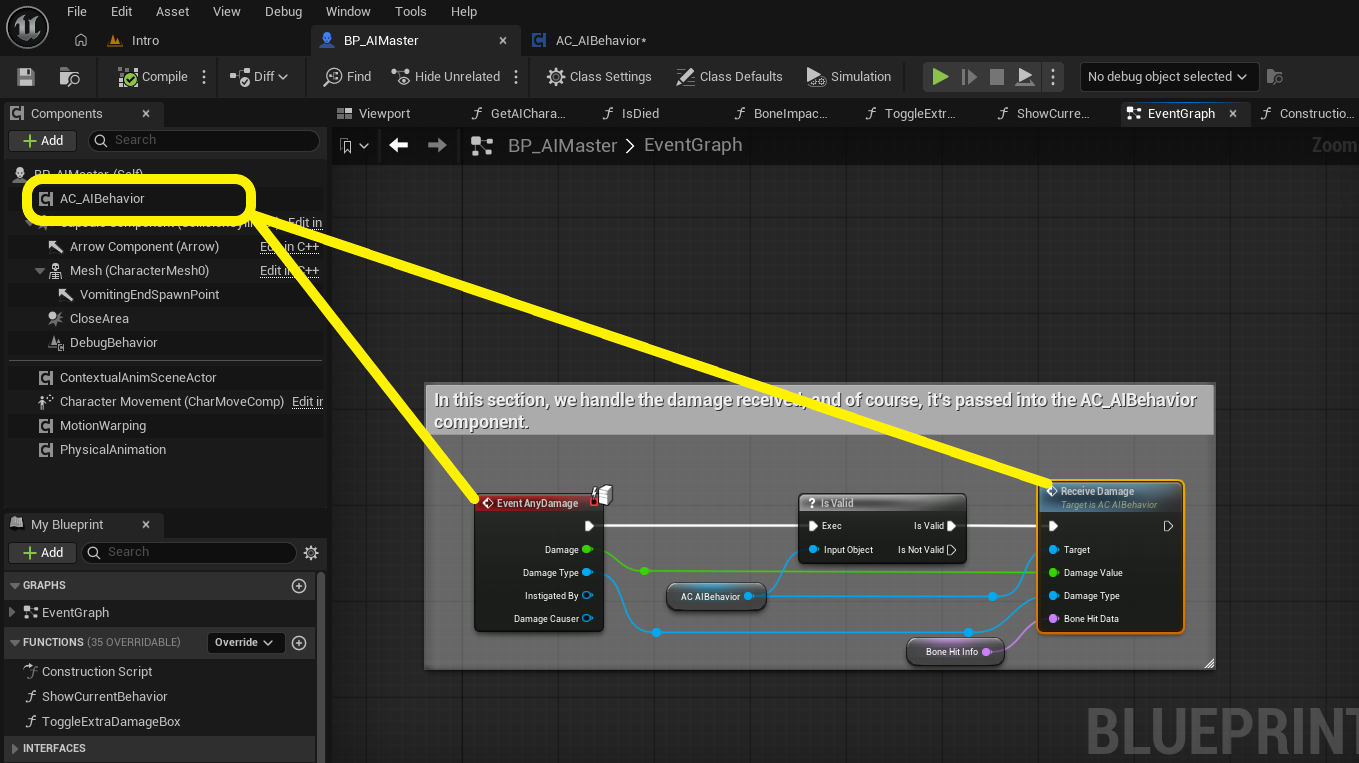Viewport: 1359px width, 763px height.
Task: Open the Debug menu
Action: (284, 12)
